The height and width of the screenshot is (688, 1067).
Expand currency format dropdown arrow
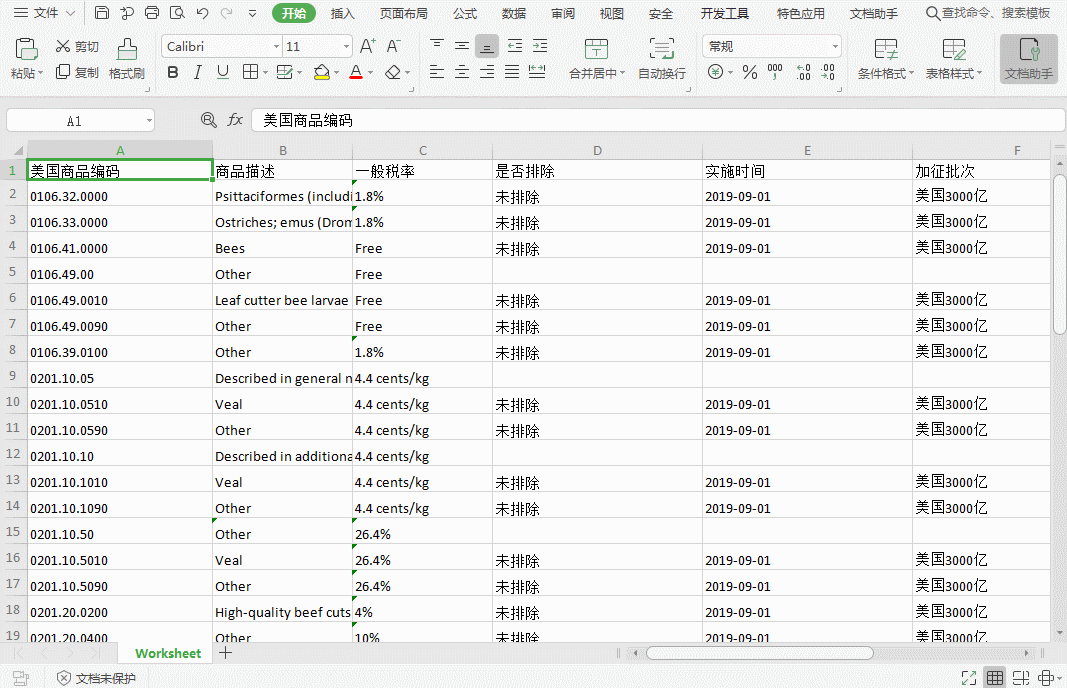point(730,72)
